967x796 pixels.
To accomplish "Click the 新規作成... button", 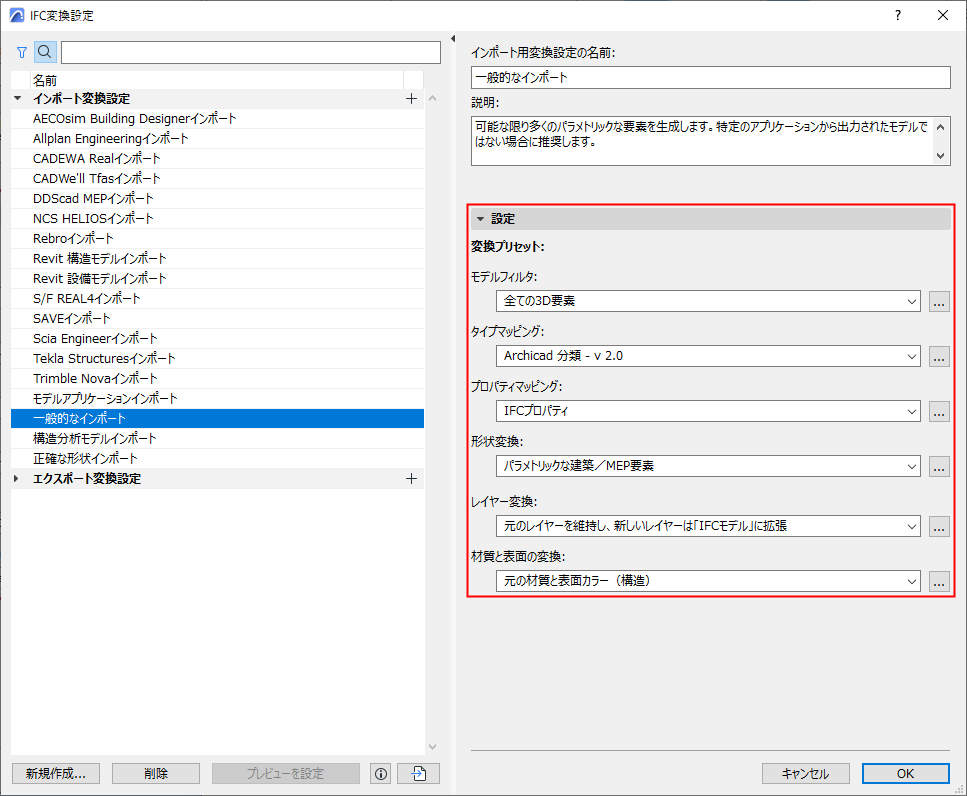I will click(x=56, y=773).
